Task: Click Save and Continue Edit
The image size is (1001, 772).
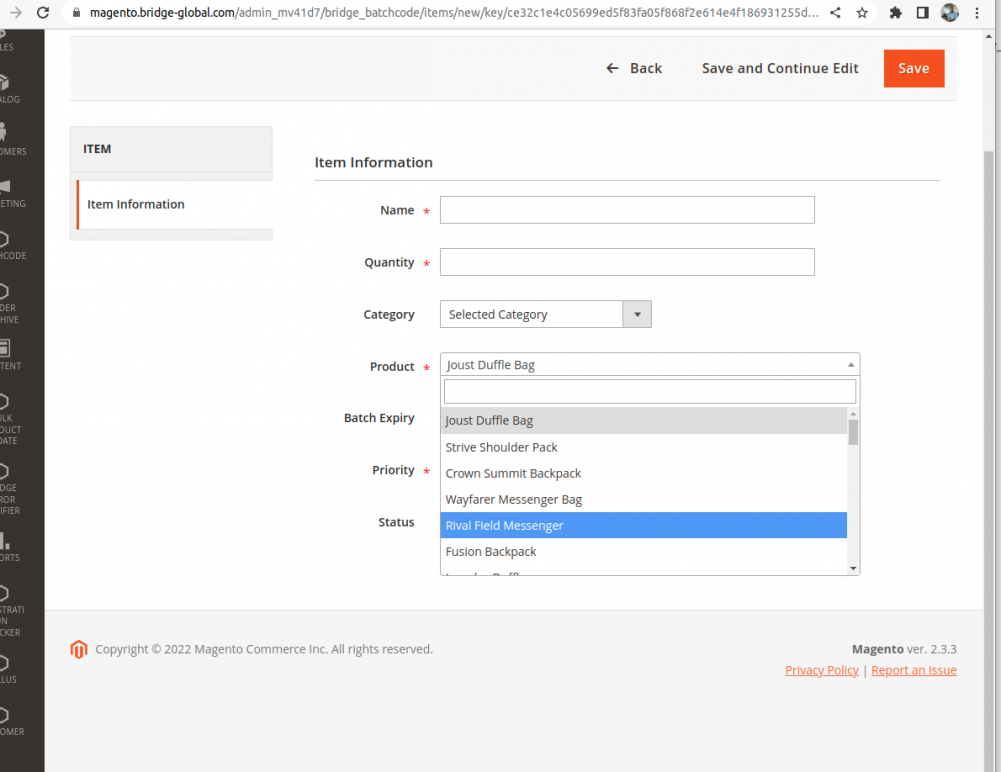Action: pos(780,68)
